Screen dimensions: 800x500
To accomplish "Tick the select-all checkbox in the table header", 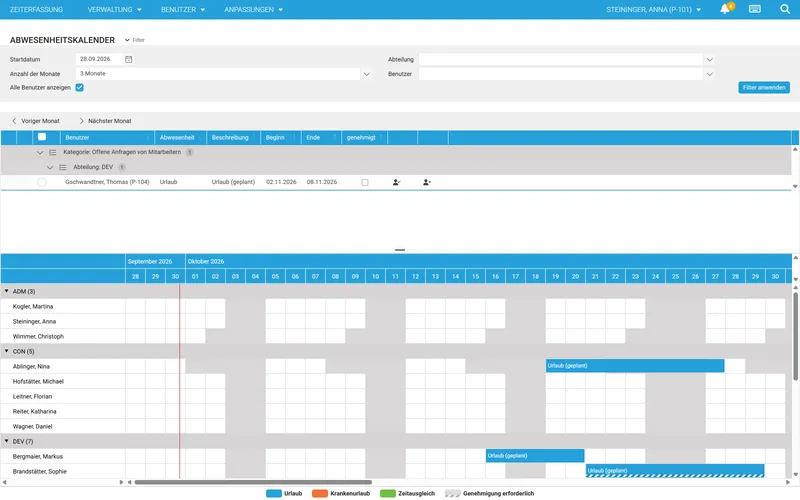I will click(x=42, y=137).
